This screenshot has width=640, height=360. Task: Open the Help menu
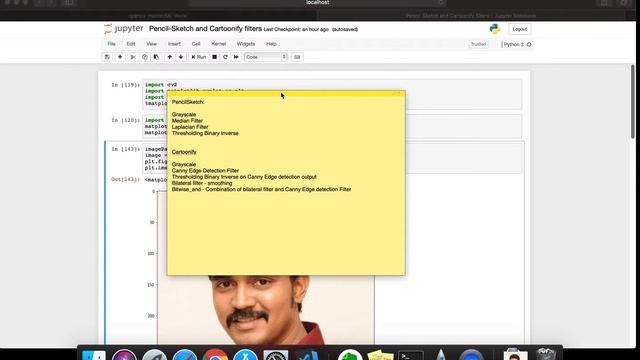click(271, 44)
